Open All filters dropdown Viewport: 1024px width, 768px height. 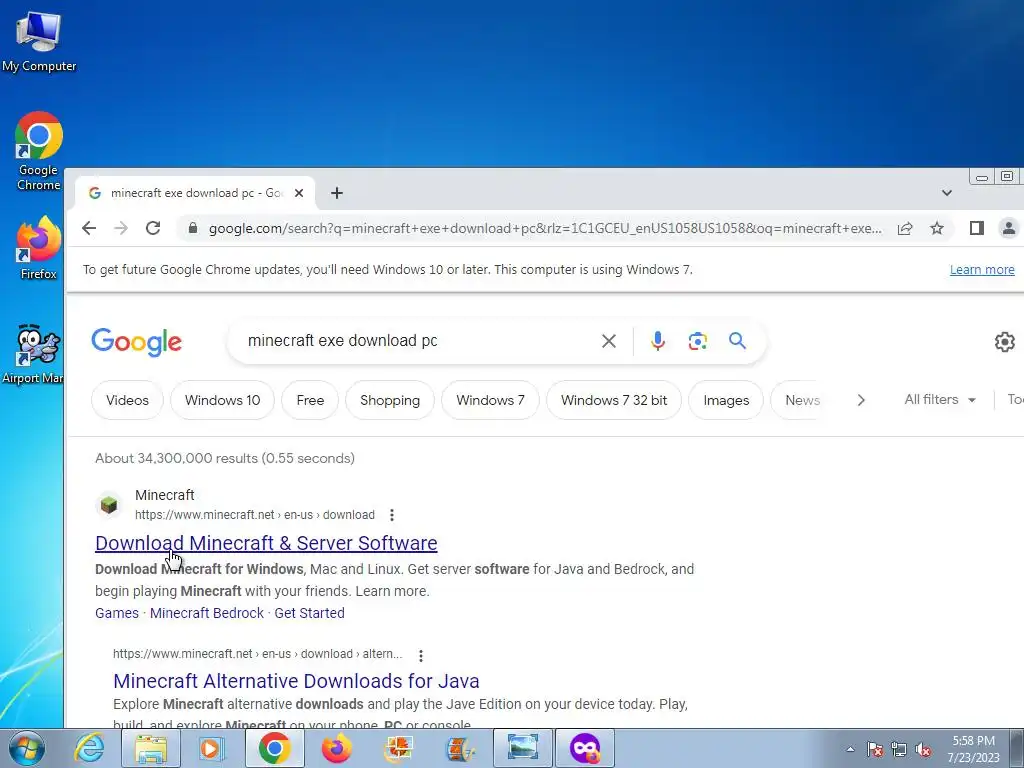940,400
